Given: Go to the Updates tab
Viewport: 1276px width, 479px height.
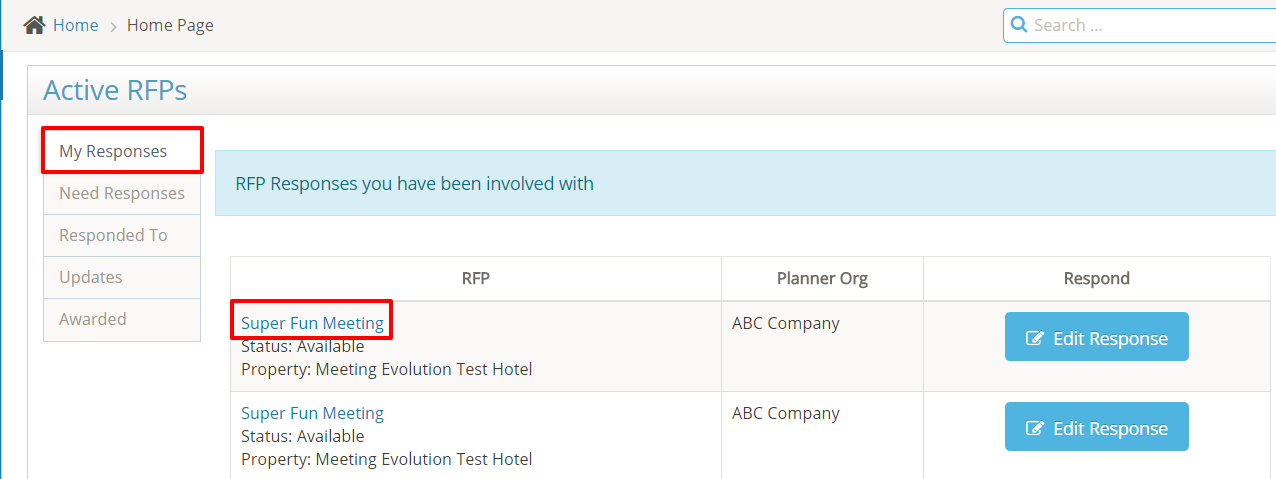Looking at the screenshot, I should (x=91, y=277).
